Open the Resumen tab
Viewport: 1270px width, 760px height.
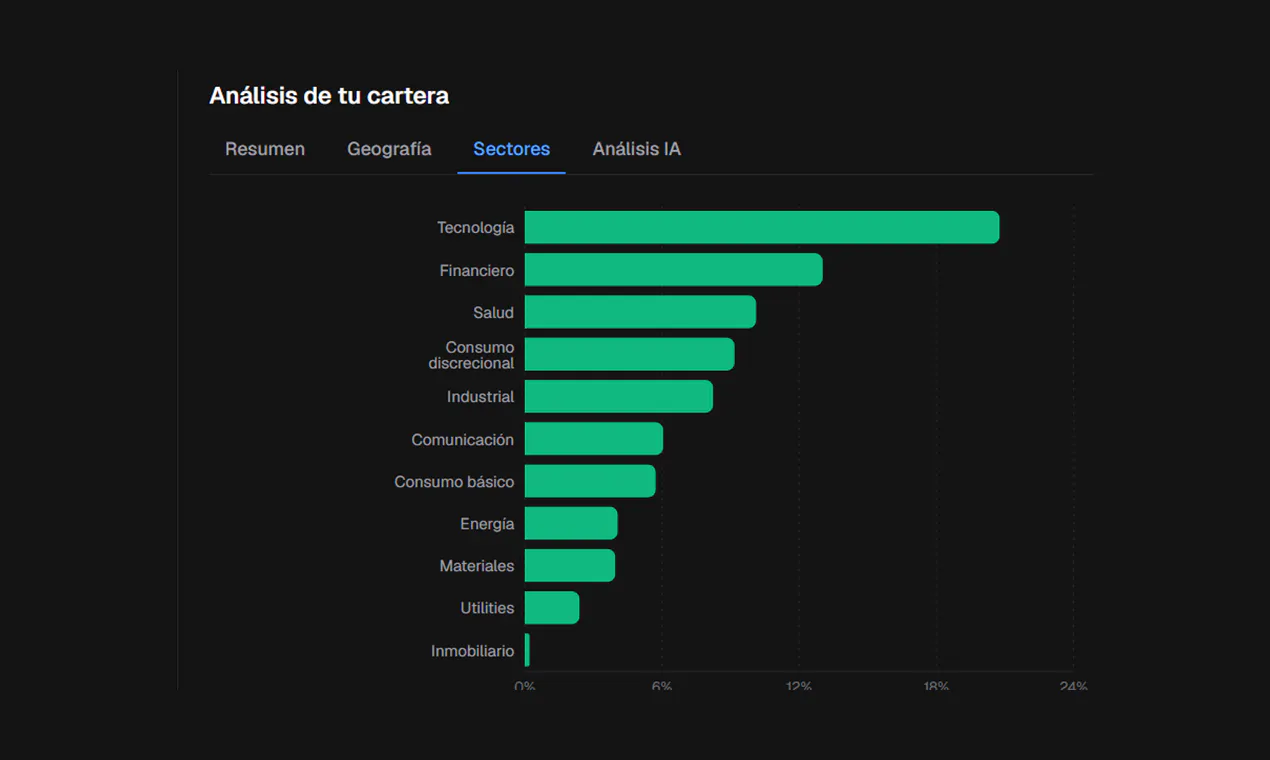[x=265, y=149]
